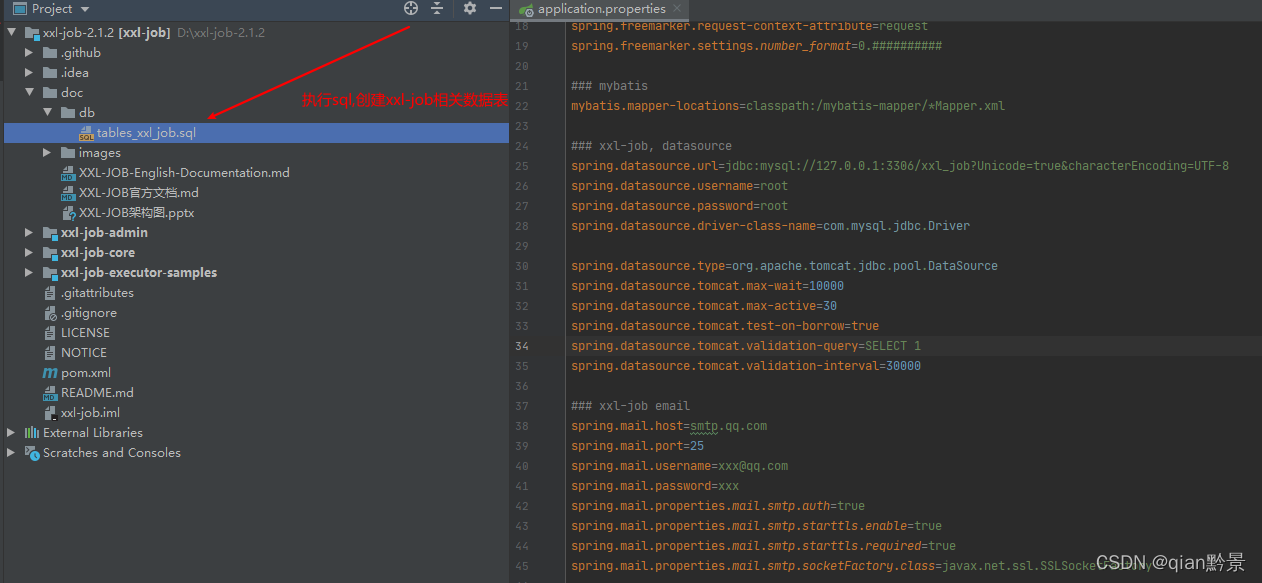Click the collapse all icon in Project panel
1262x583 pixels.
[437, 8]
